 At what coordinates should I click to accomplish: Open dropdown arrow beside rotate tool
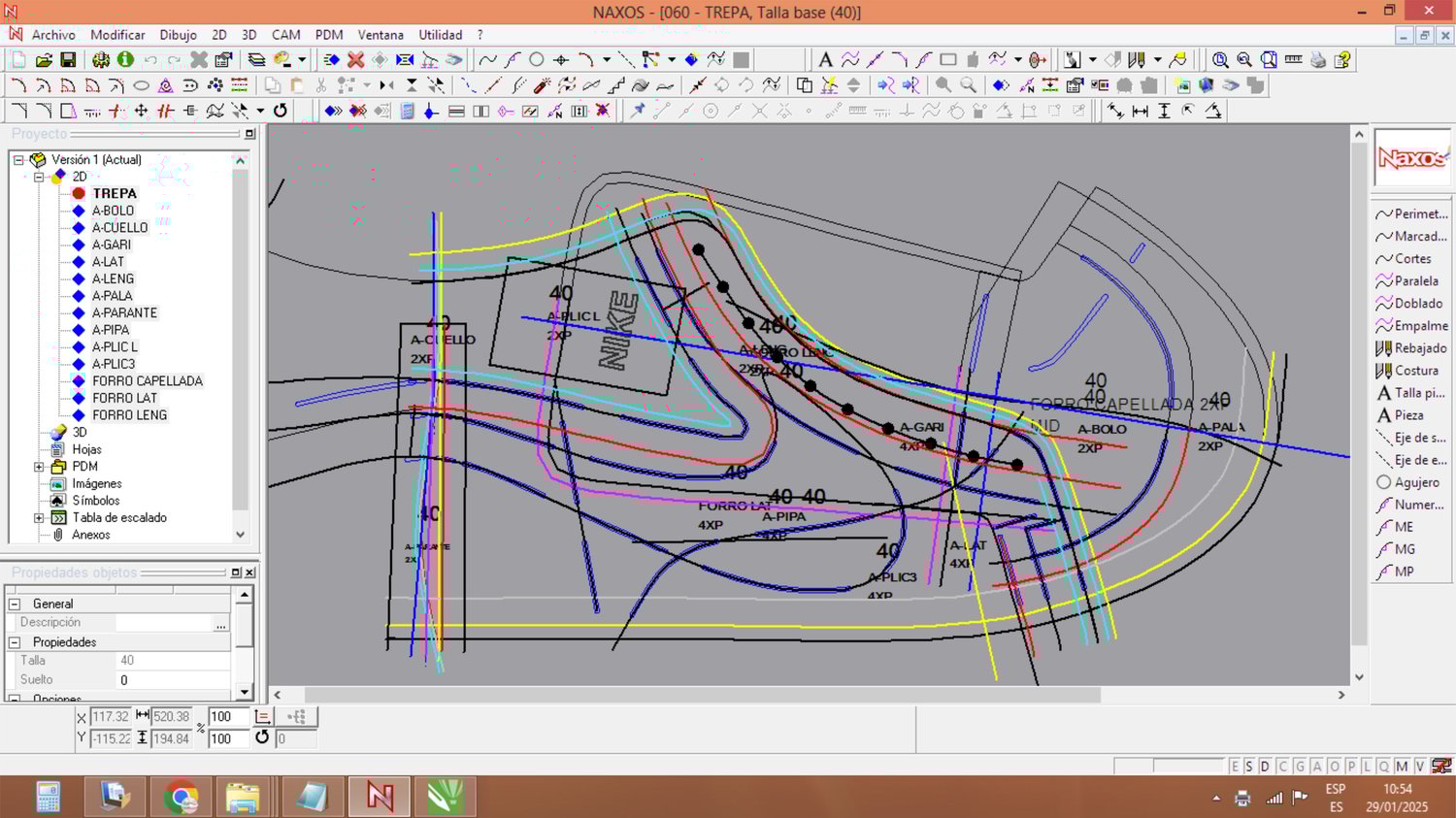point(260,111)
